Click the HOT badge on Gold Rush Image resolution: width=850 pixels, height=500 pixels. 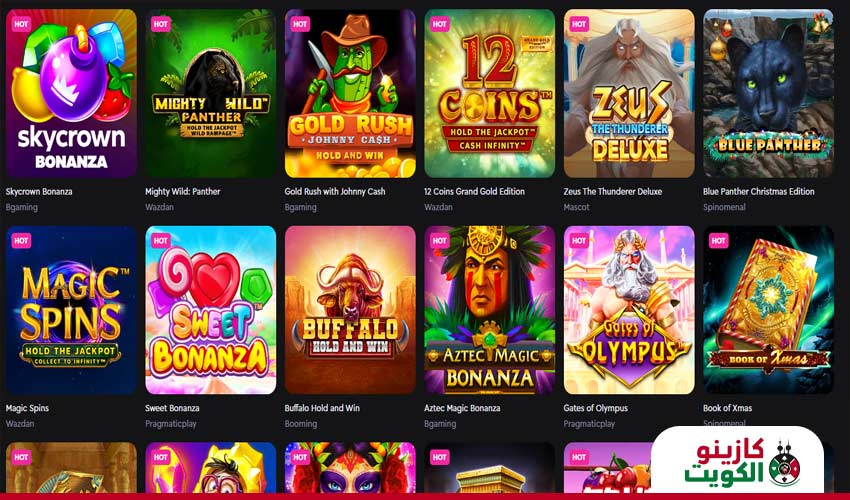tap(300, 24)
